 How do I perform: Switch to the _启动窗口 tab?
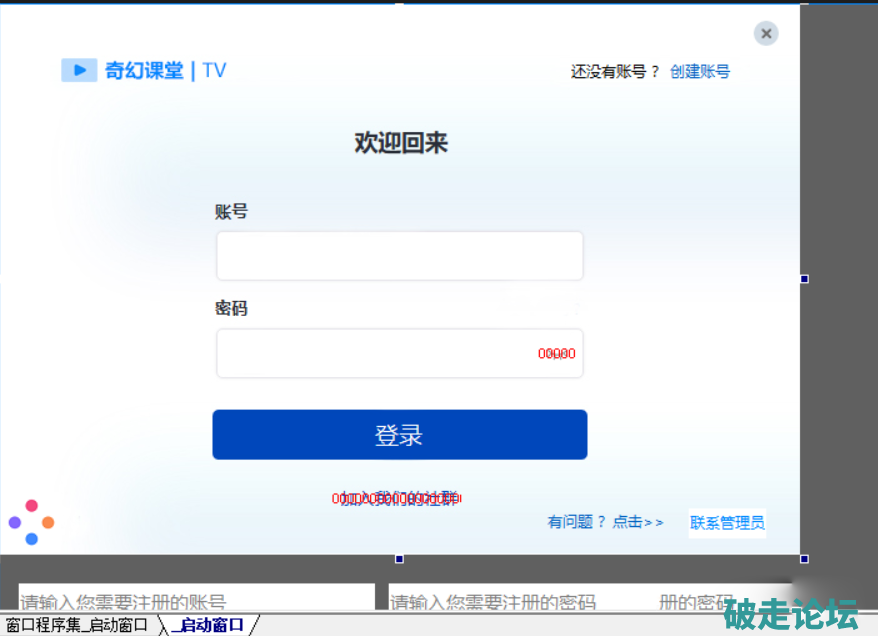tap(208, 626)
